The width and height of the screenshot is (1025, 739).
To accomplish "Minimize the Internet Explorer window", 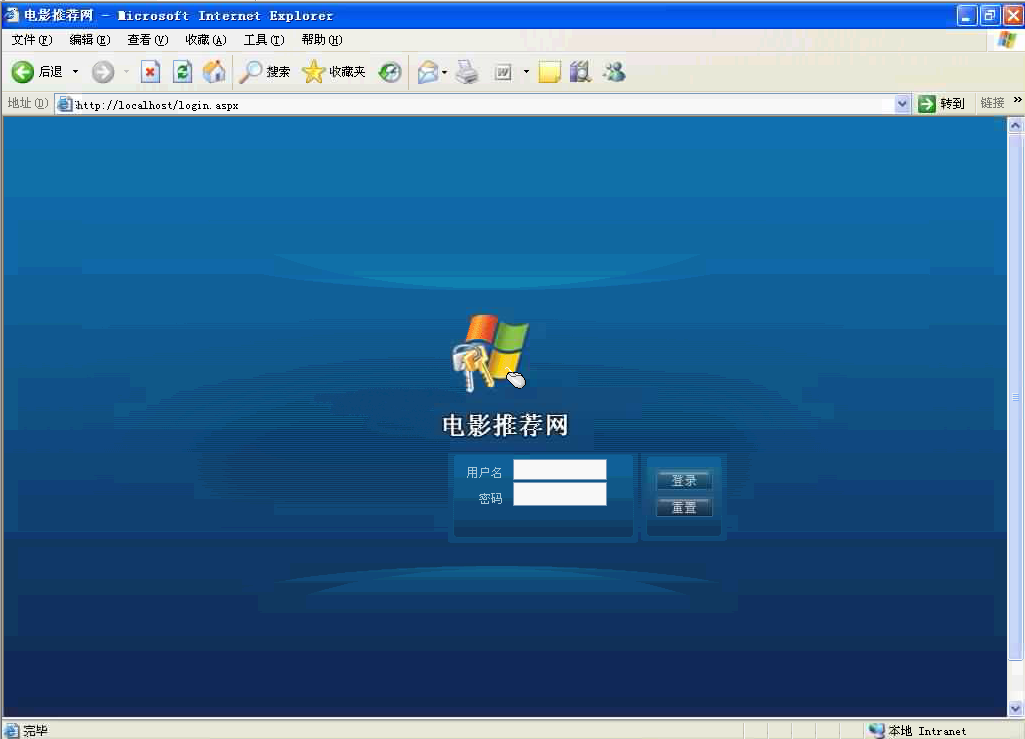I will pyautogui.click(x=967, y=15).
